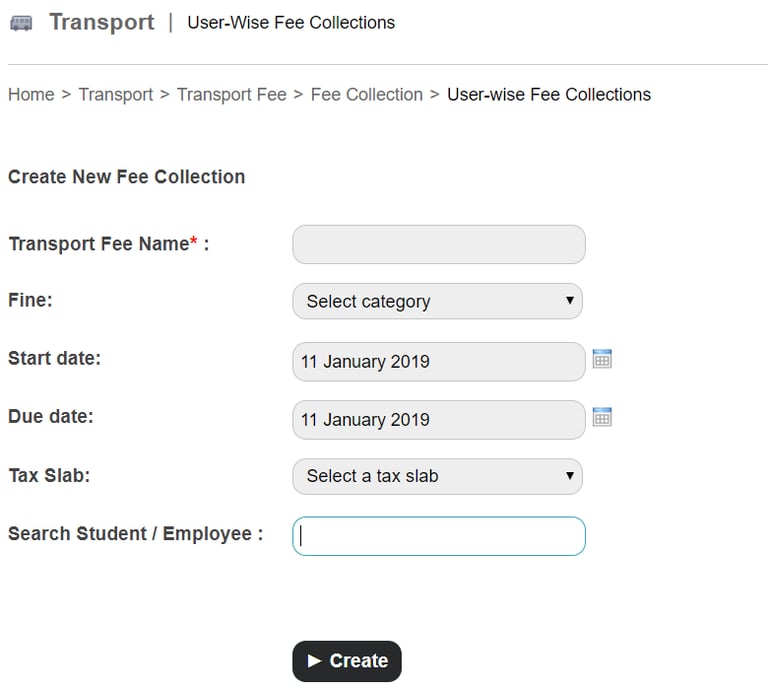This screenshot has width=768, height=690.
Task: Expand the Fine 'Select category' dropdown
Action: (437, 301)
